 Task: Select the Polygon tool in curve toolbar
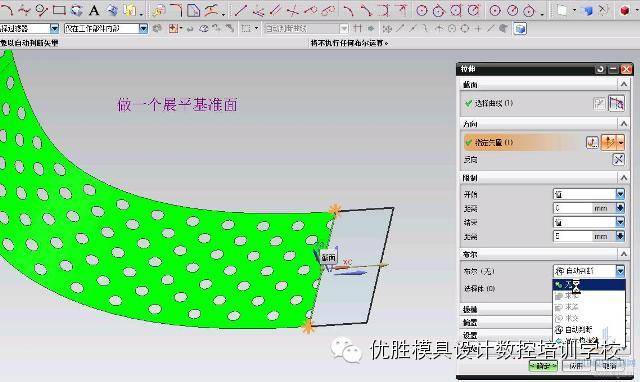point(76,10)
